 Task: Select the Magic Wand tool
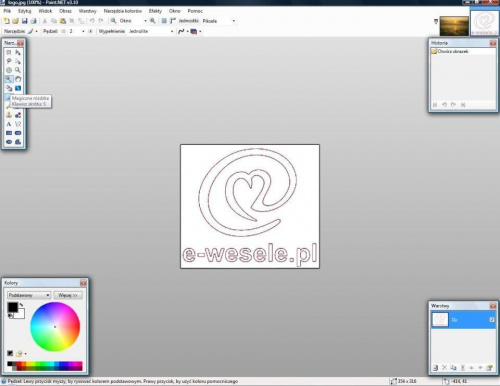[9, 79]
